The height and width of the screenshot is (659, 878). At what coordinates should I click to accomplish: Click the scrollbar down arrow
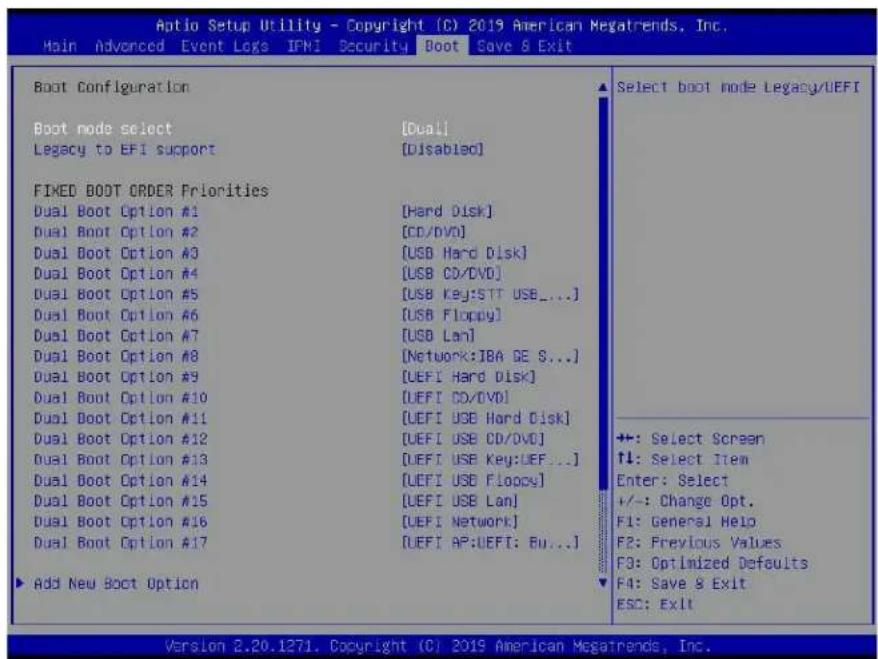click(x=603, y=583)
